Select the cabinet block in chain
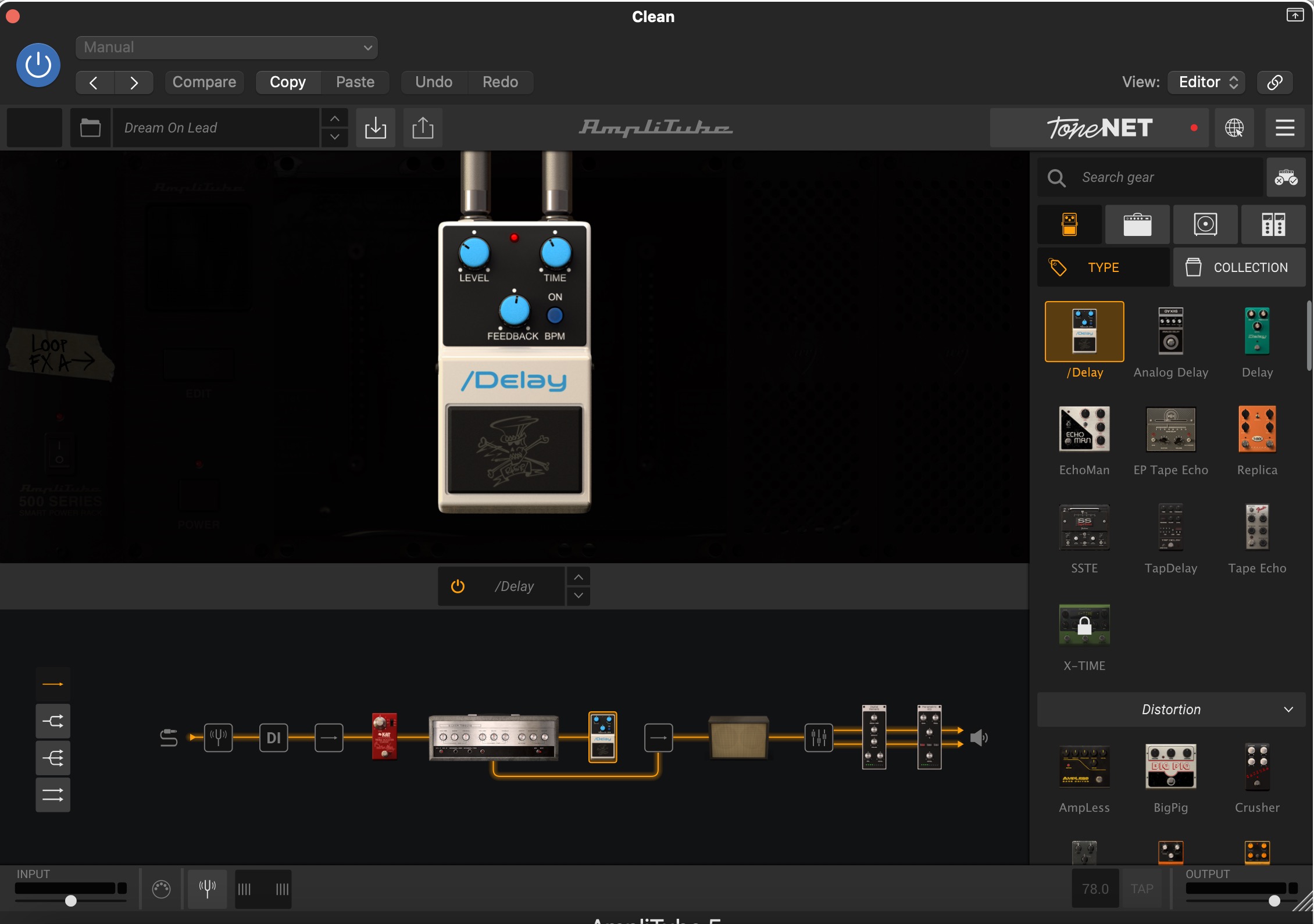 click(x=738, y=738)
